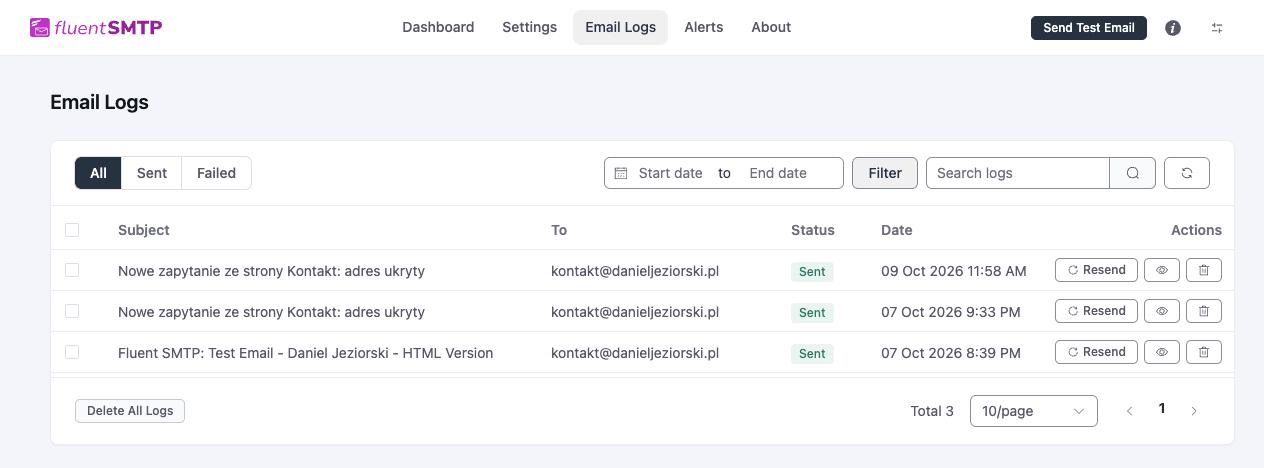The width and height of the screenshot is (1264, 468).
Task: Click the To column header
Action: tap(559, 230)
